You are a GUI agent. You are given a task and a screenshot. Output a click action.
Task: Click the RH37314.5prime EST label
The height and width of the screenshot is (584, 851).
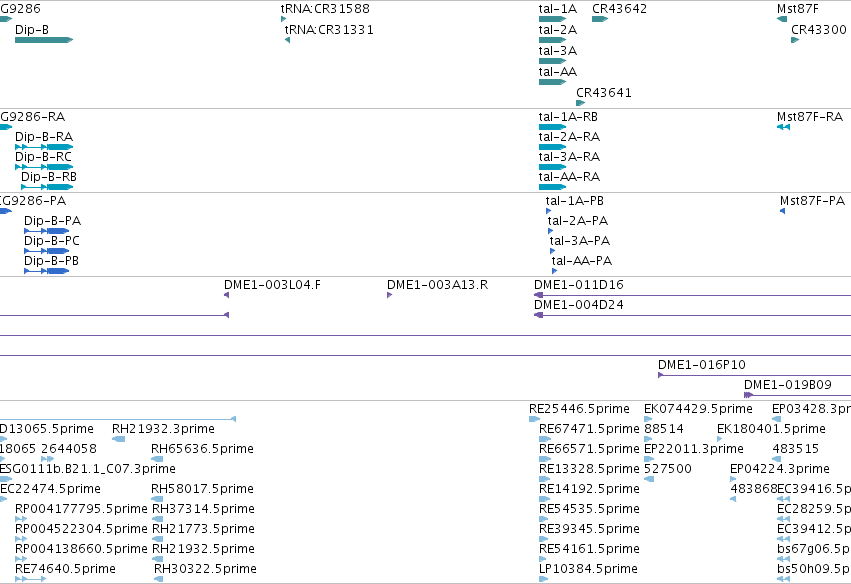tap(204, 509)
